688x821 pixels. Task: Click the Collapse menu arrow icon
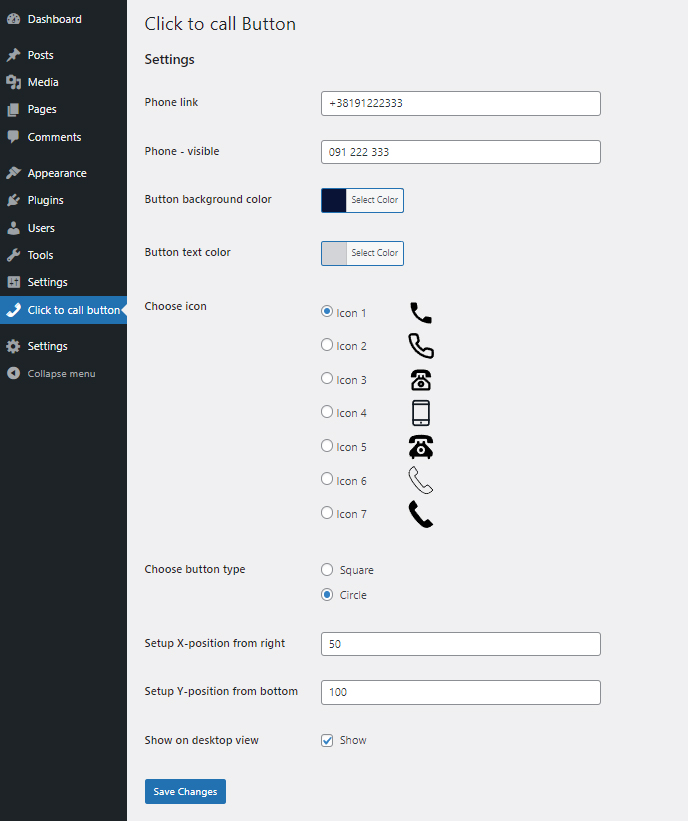pos(14,373)
